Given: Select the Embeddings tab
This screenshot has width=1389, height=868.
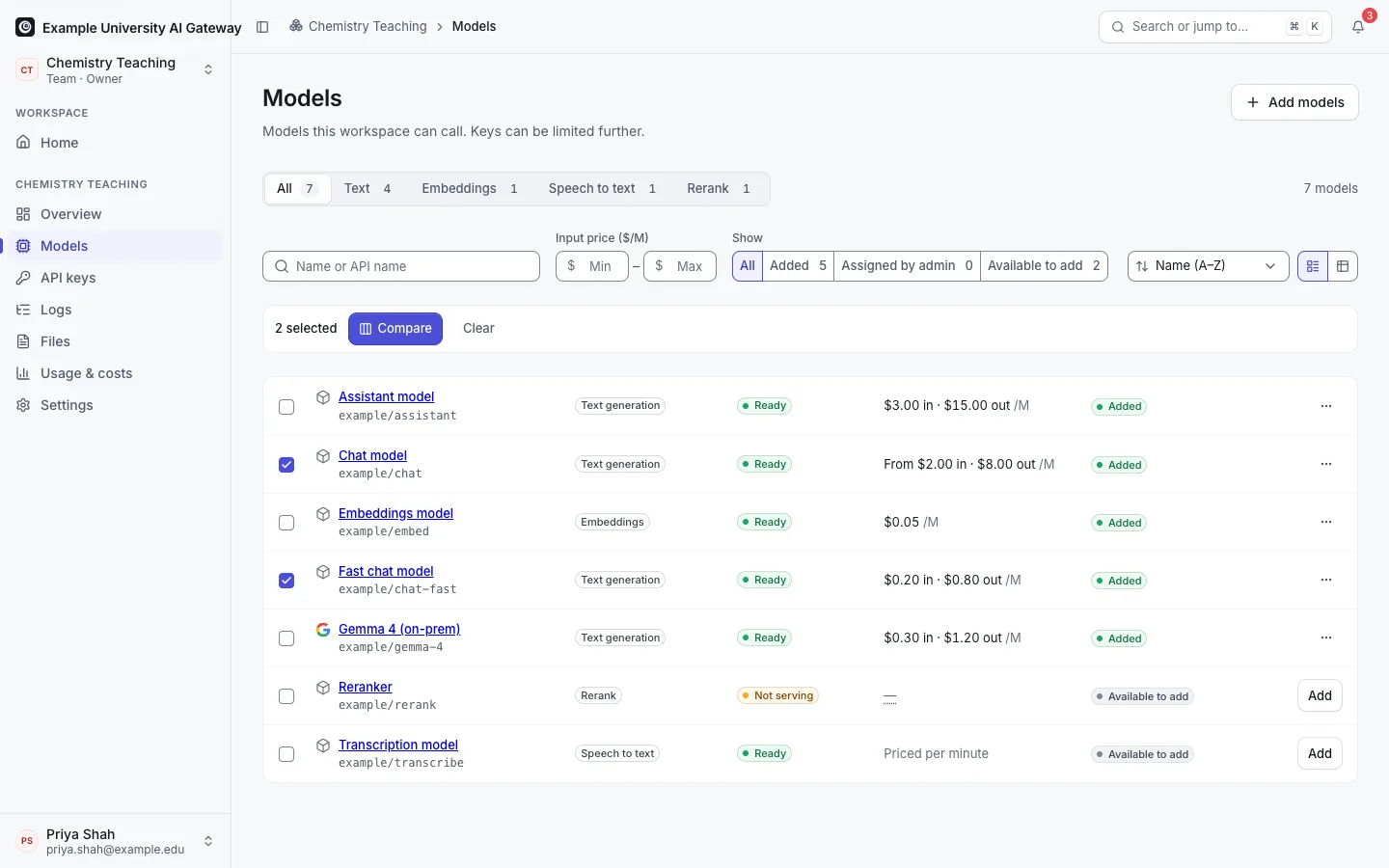Looking at the screenshot, I should 470,189.
